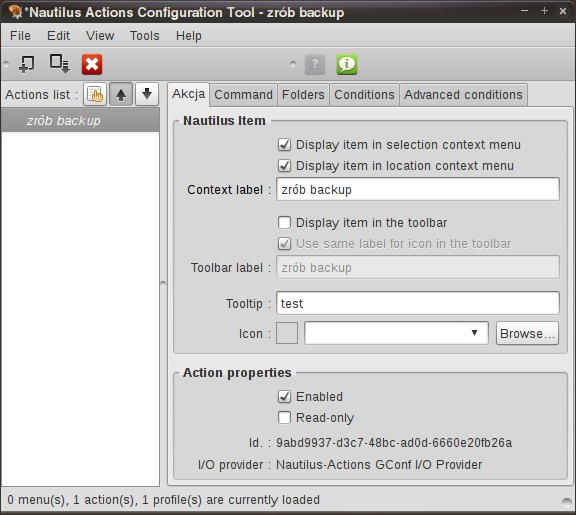This screenshot has height=515, width=576.
Task: Switch to the Command tab
Action: point(243,95)
